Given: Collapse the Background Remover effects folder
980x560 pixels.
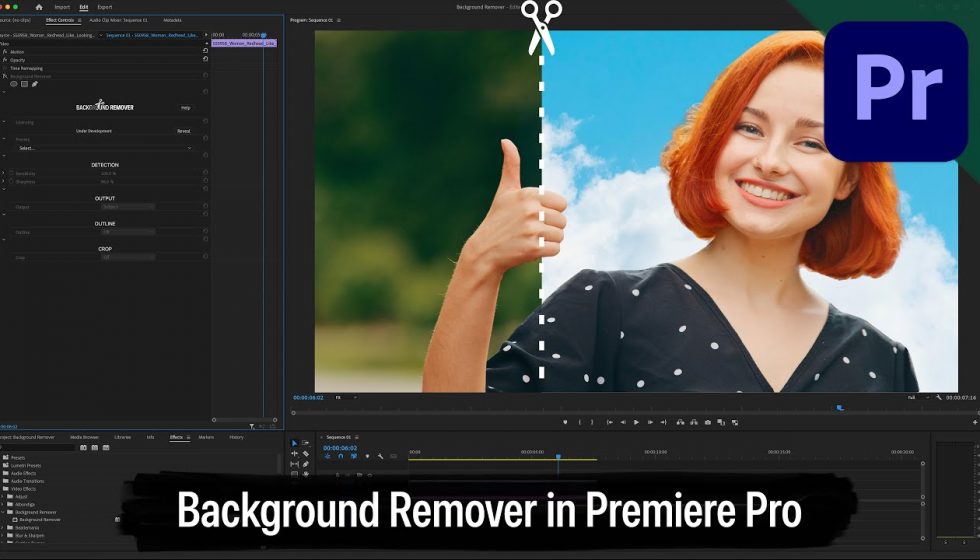Looking at the screenshot, I should tap(4, 512).
